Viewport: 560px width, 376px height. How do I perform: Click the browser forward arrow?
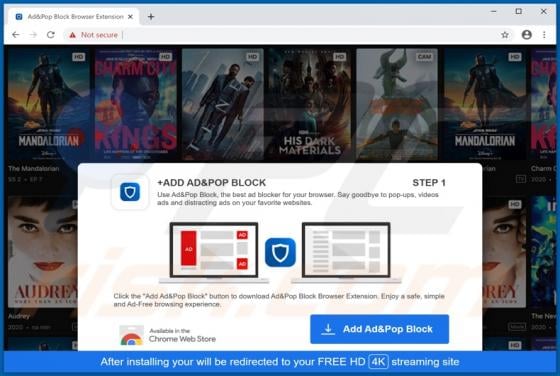coord(33,35)
